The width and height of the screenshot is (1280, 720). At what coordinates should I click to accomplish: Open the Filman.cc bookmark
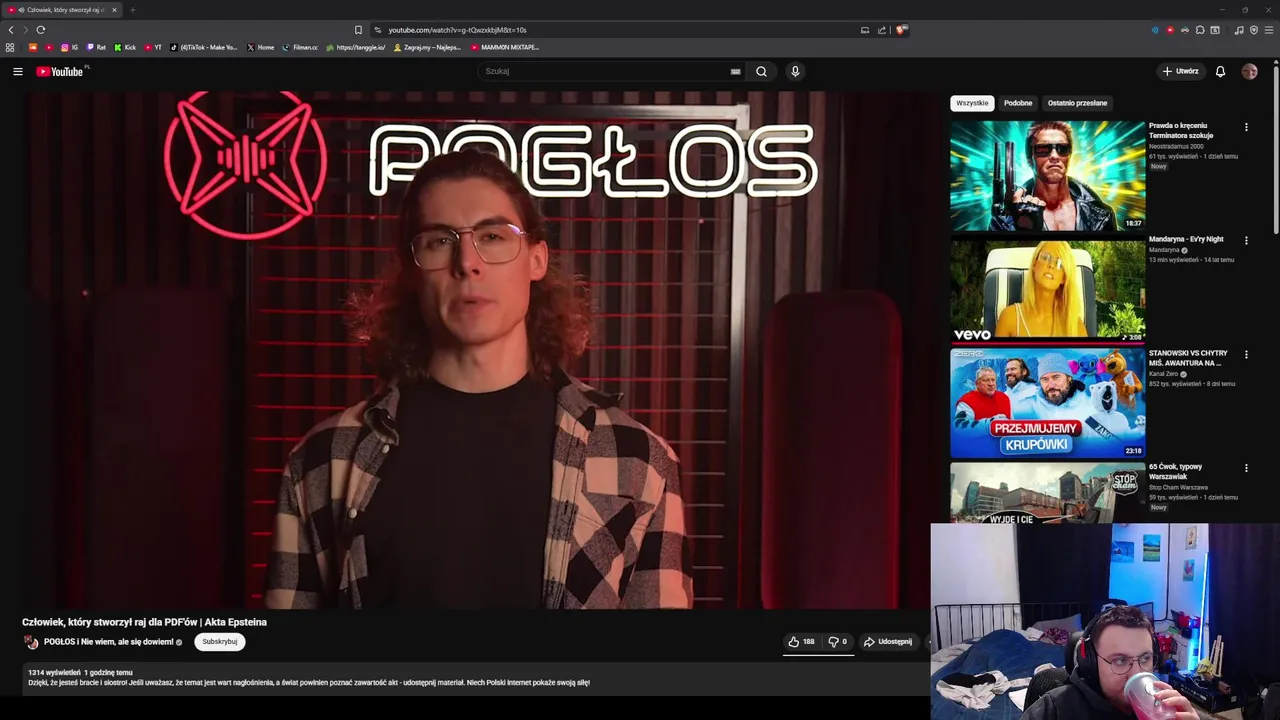(300, 47)
